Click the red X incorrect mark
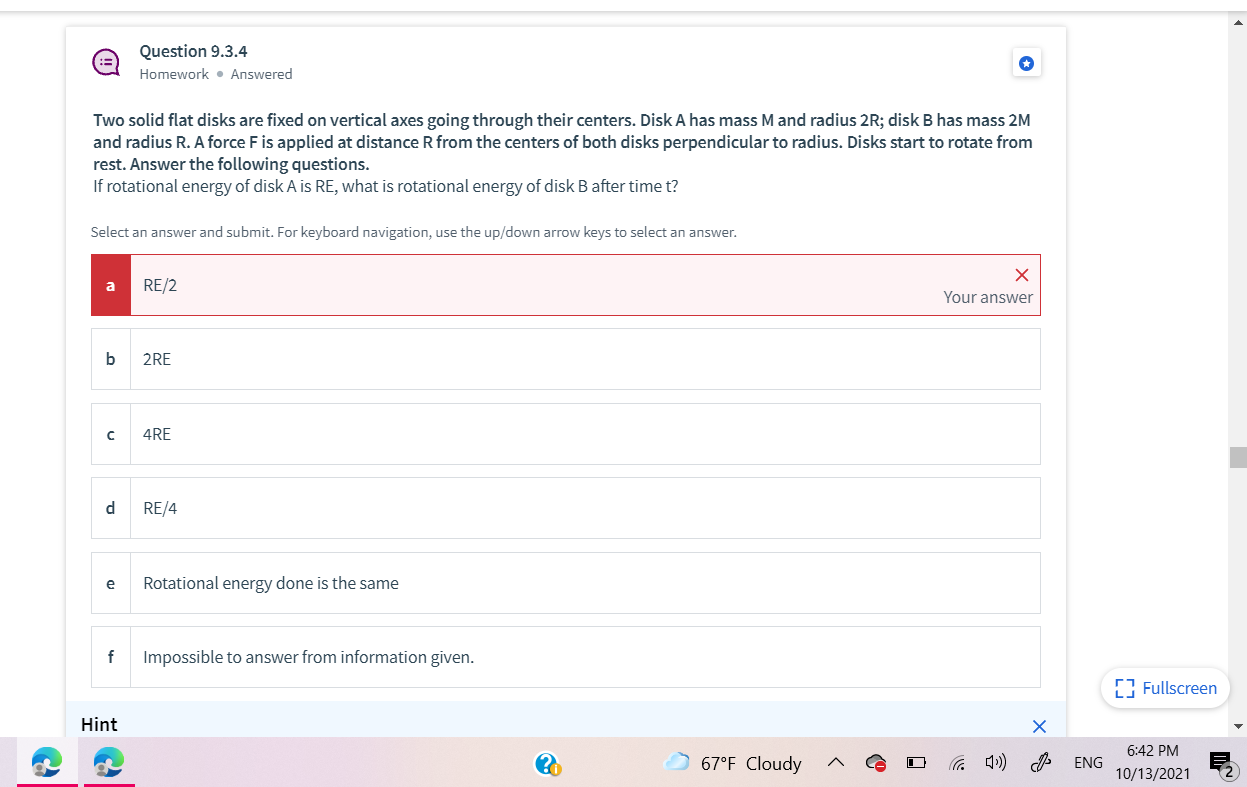Screen dimensions: 1247x787 (1021, 275)
